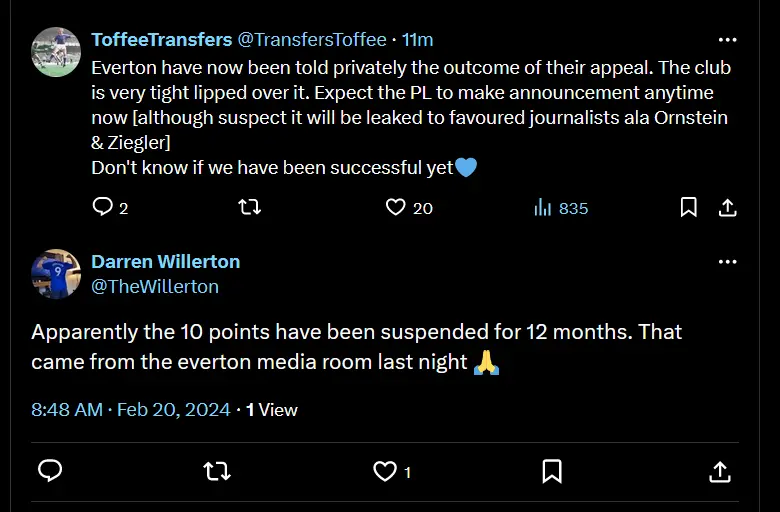Repost Darren Willerton's tweet
Image resolution: width=780 pixels, height=512 pixels.
tap(216, 470)
